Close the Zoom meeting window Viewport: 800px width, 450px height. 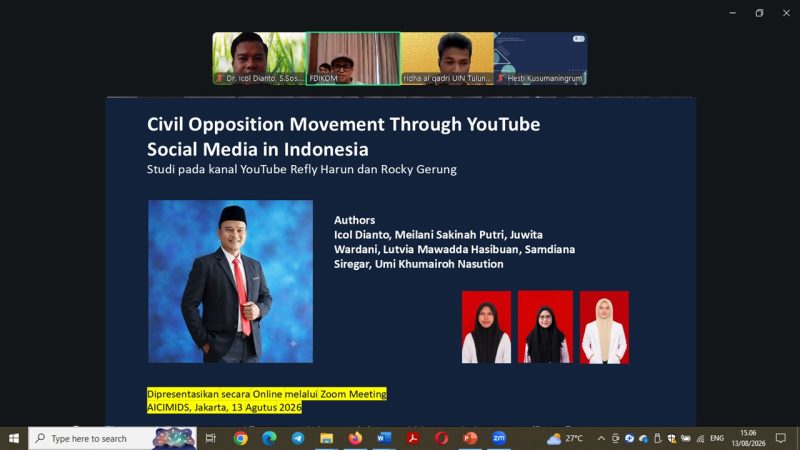tap(786, 13)
